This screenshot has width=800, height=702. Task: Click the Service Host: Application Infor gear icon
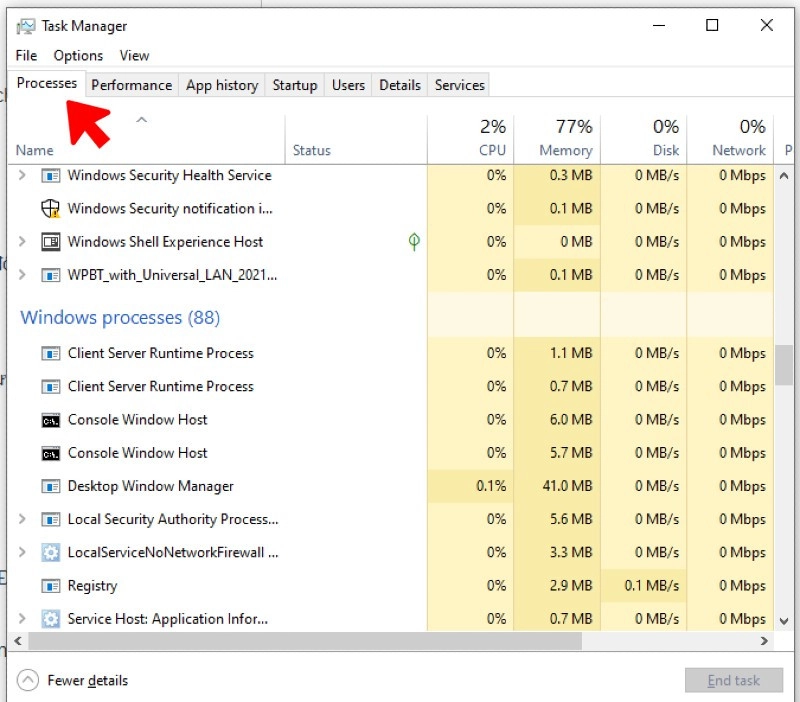point(51,619)
